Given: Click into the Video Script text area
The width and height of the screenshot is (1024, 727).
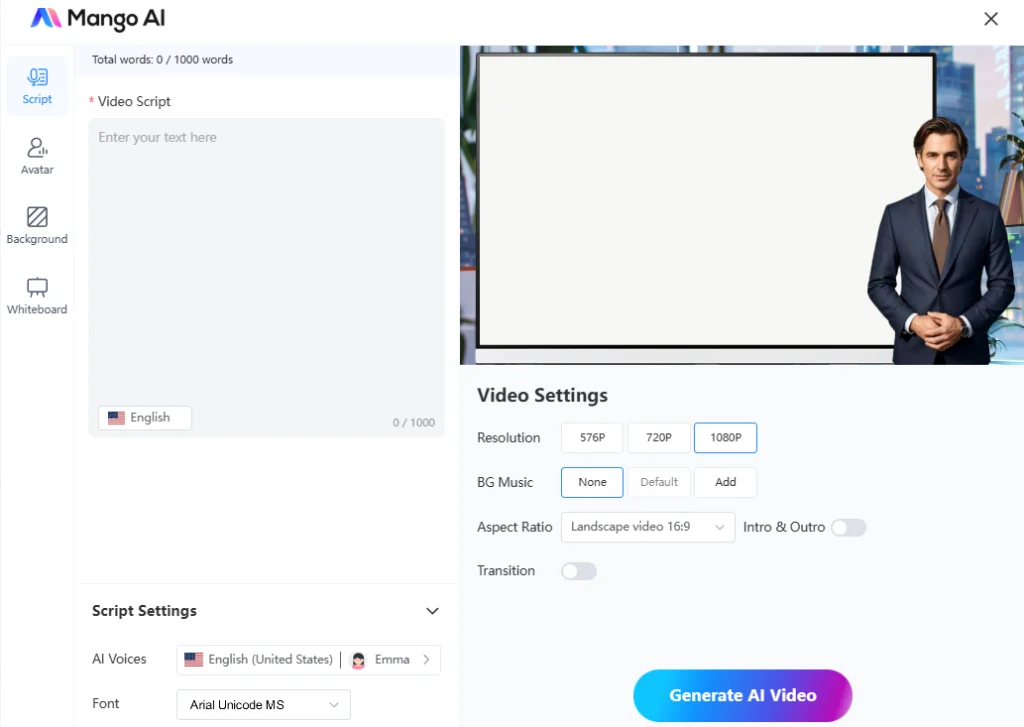Looking at the screenshot, I should pos(266,260).
